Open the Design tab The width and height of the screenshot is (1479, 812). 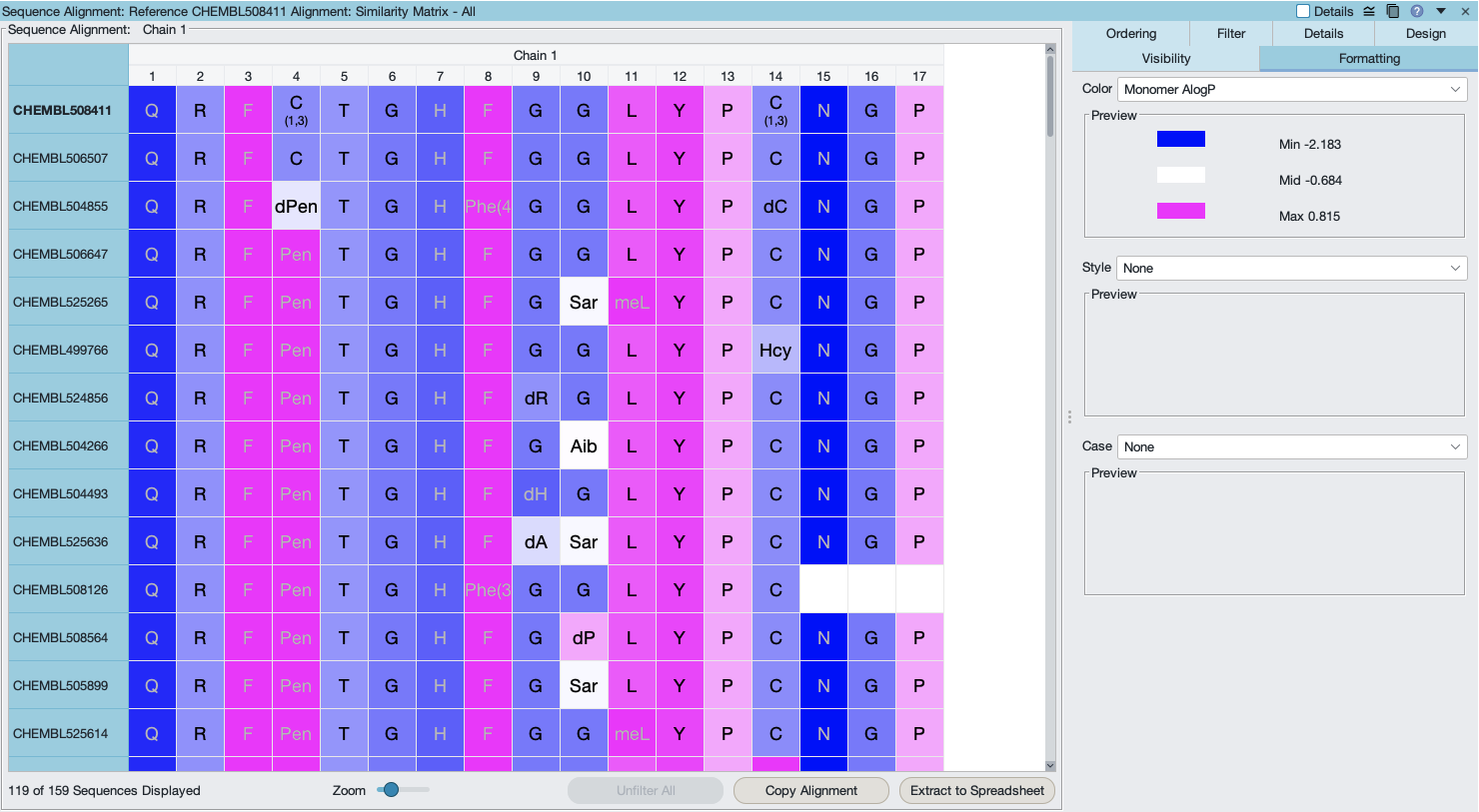(1426, 33)
